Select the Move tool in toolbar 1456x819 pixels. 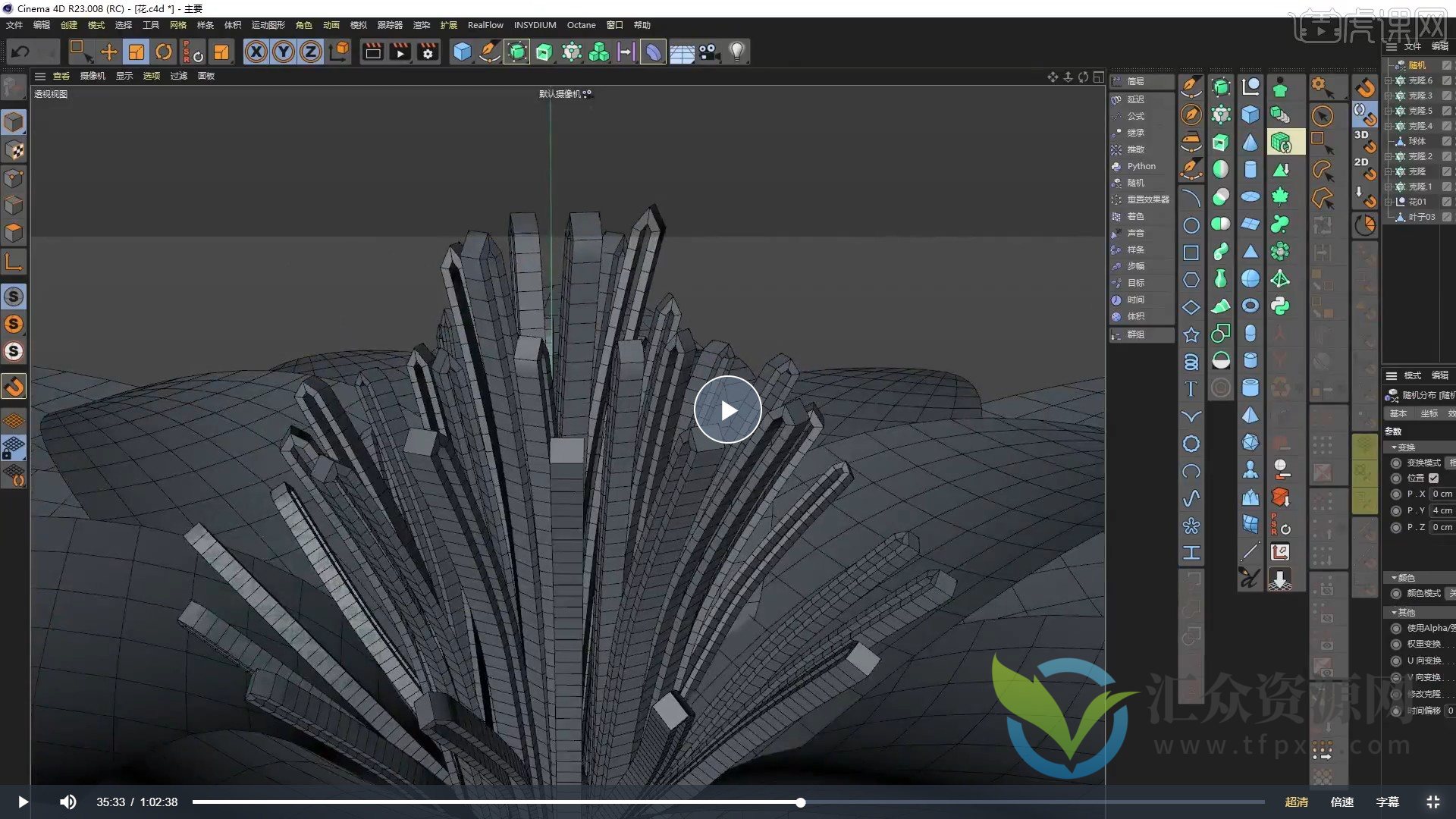pos(109,52)
